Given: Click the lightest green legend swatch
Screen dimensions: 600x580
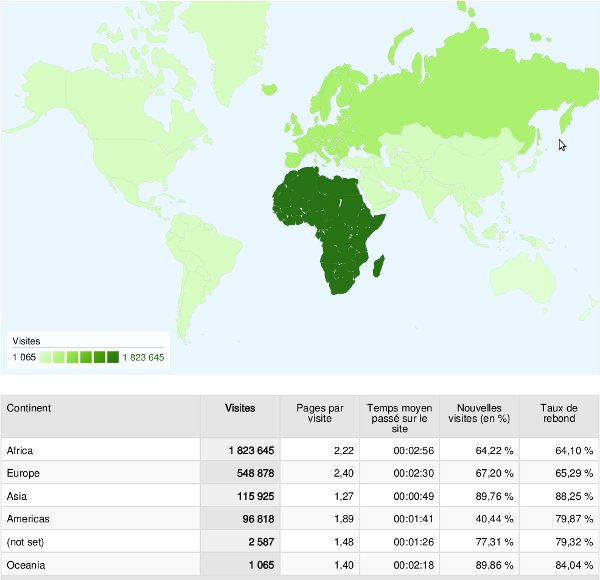Looking at the screenshot, I should coord(46,357).
